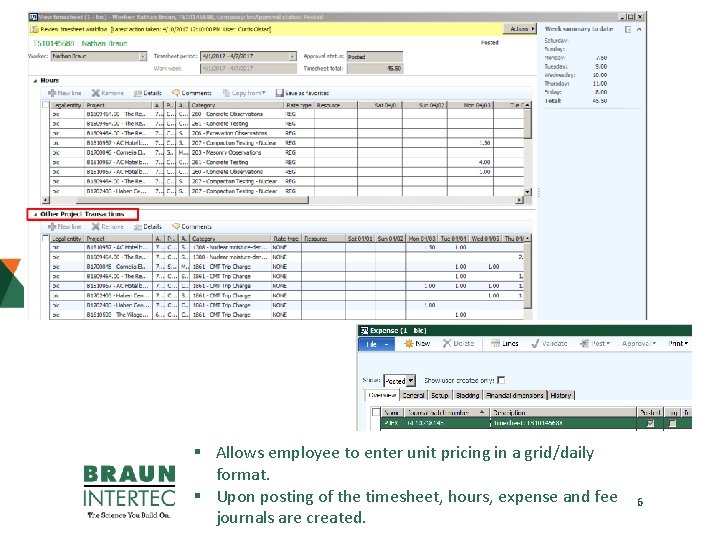
Task: Switch to the Setup tab
Action: tap(439, 395)
